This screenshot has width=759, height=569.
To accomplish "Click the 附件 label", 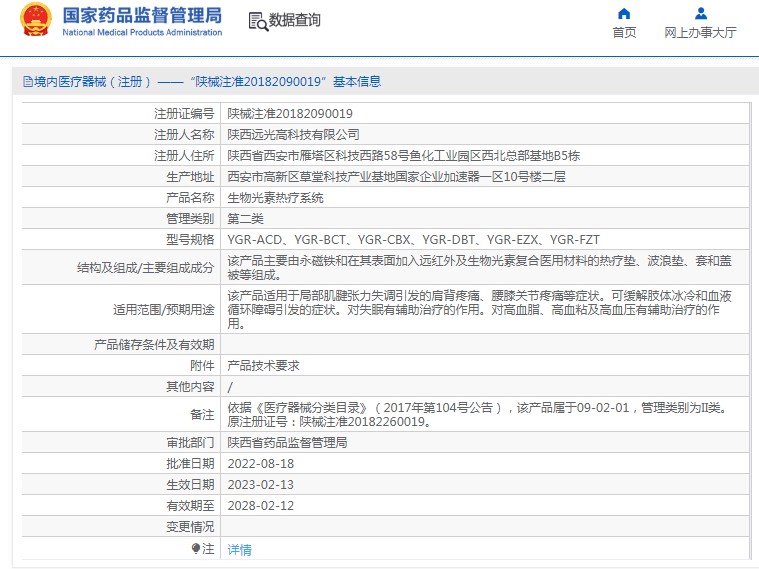I will 202,366.
